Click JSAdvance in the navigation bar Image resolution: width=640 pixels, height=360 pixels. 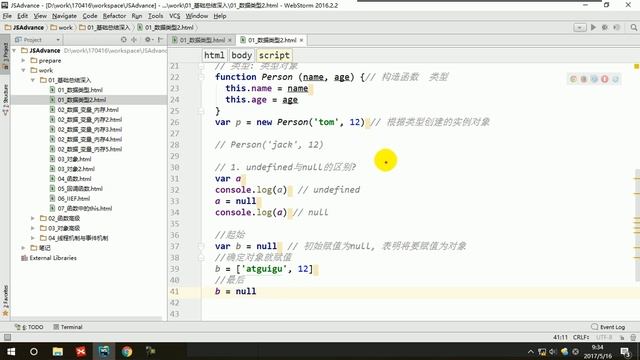click(24, 27)
